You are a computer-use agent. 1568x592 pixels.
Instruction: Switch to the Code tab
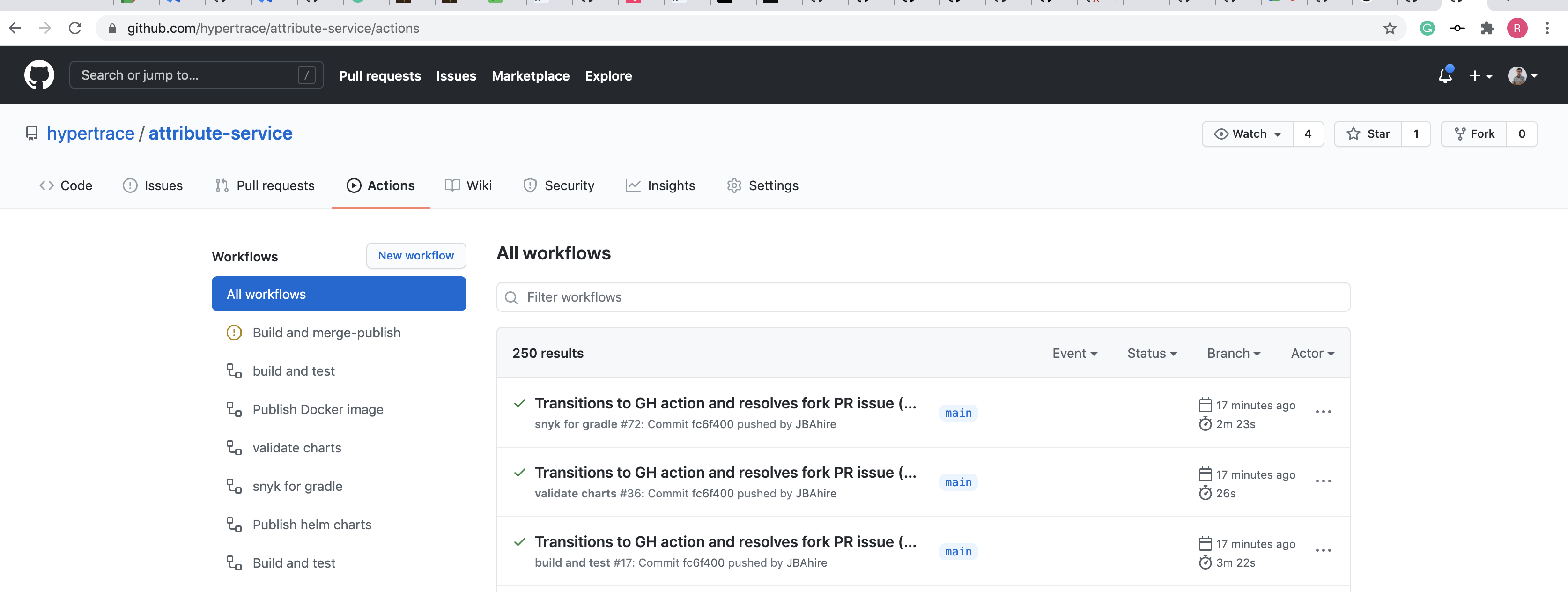66,185
